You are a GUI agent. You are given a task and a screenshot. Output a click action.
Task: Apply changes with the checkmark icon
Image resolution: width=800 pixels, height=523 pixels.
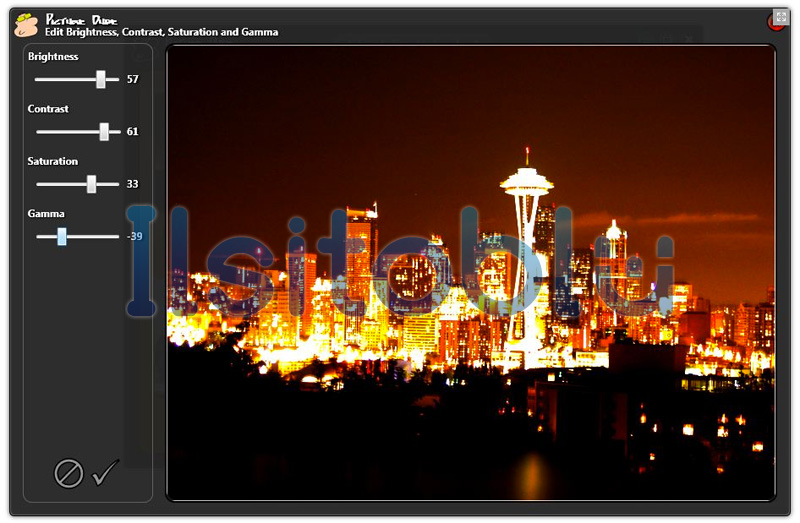click(105, 472)
